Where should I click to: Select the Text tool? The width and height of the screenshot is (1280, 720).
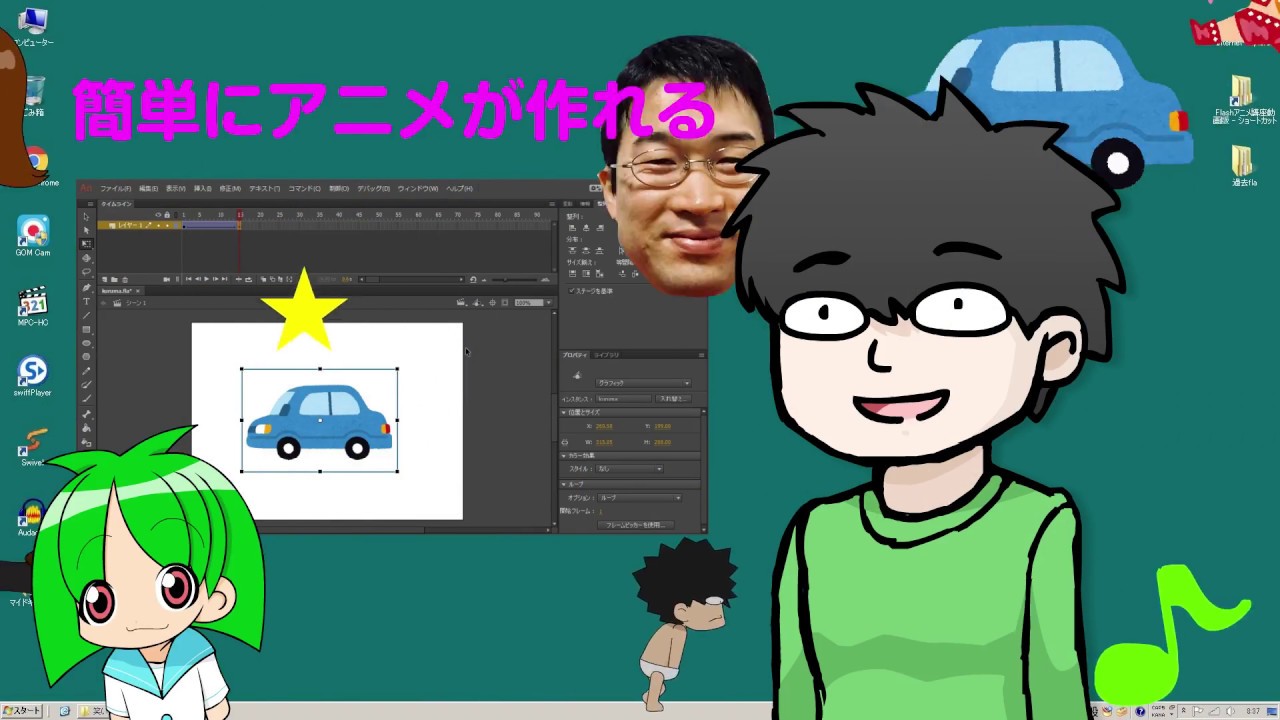(x=86, y=301)
